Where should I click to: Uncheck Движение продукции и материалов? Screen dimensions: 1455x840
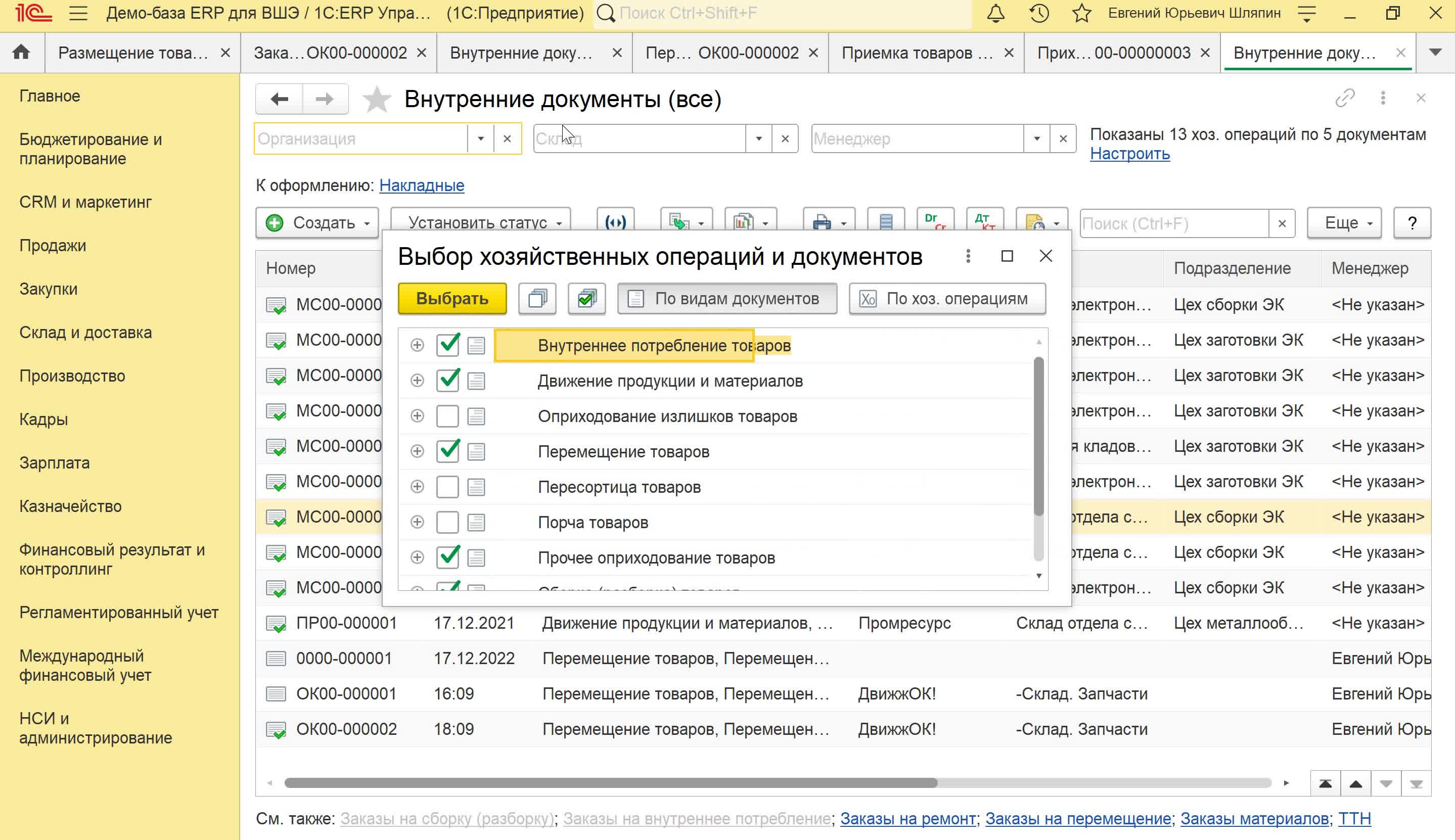pos(448,380)
